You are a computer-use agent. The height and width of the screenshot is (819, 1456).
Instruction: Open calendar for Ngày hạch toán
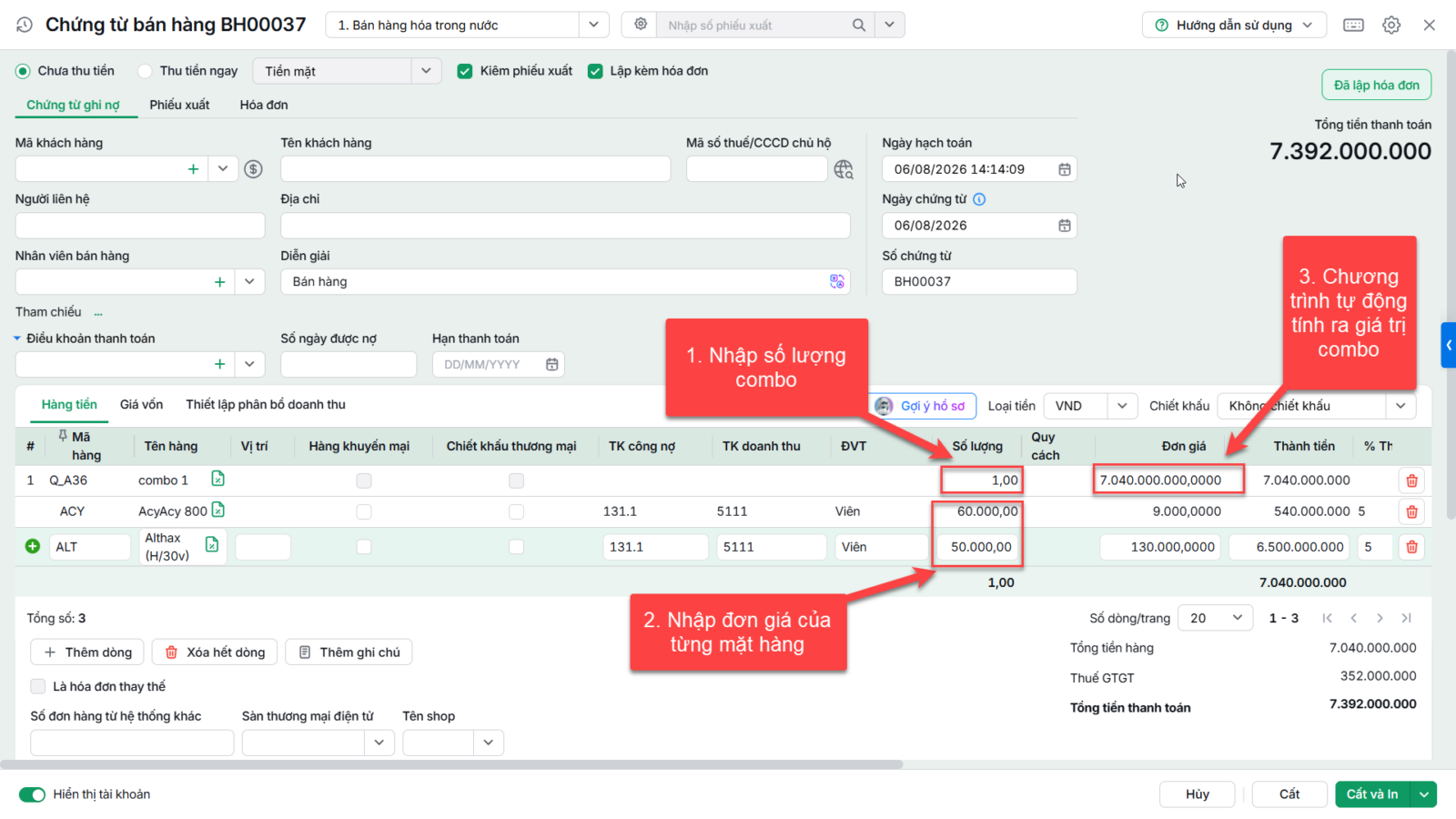tap(1064, 169)
